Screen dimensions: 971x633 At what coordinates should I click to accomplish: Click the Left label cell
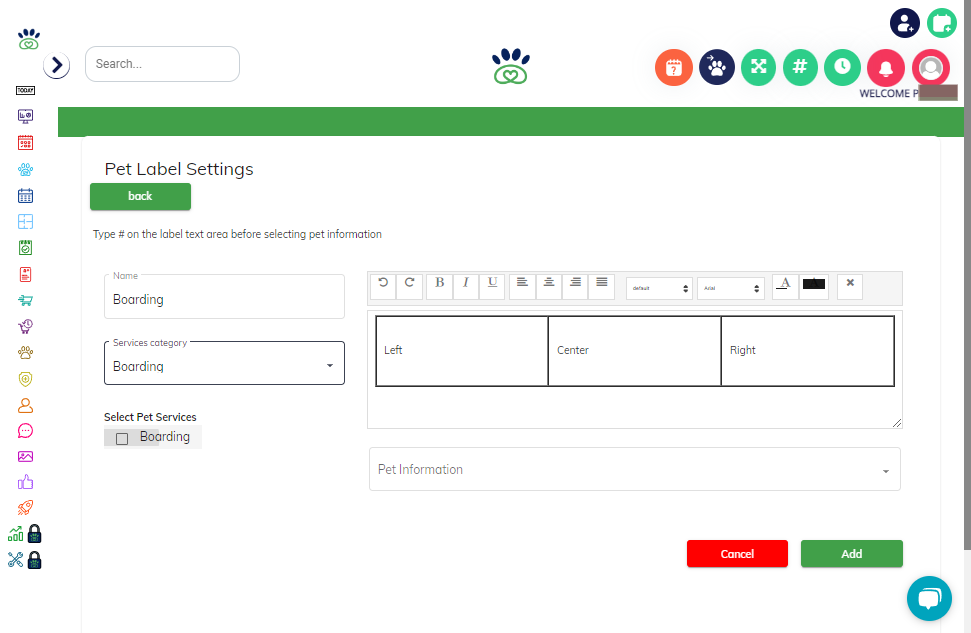462,351
